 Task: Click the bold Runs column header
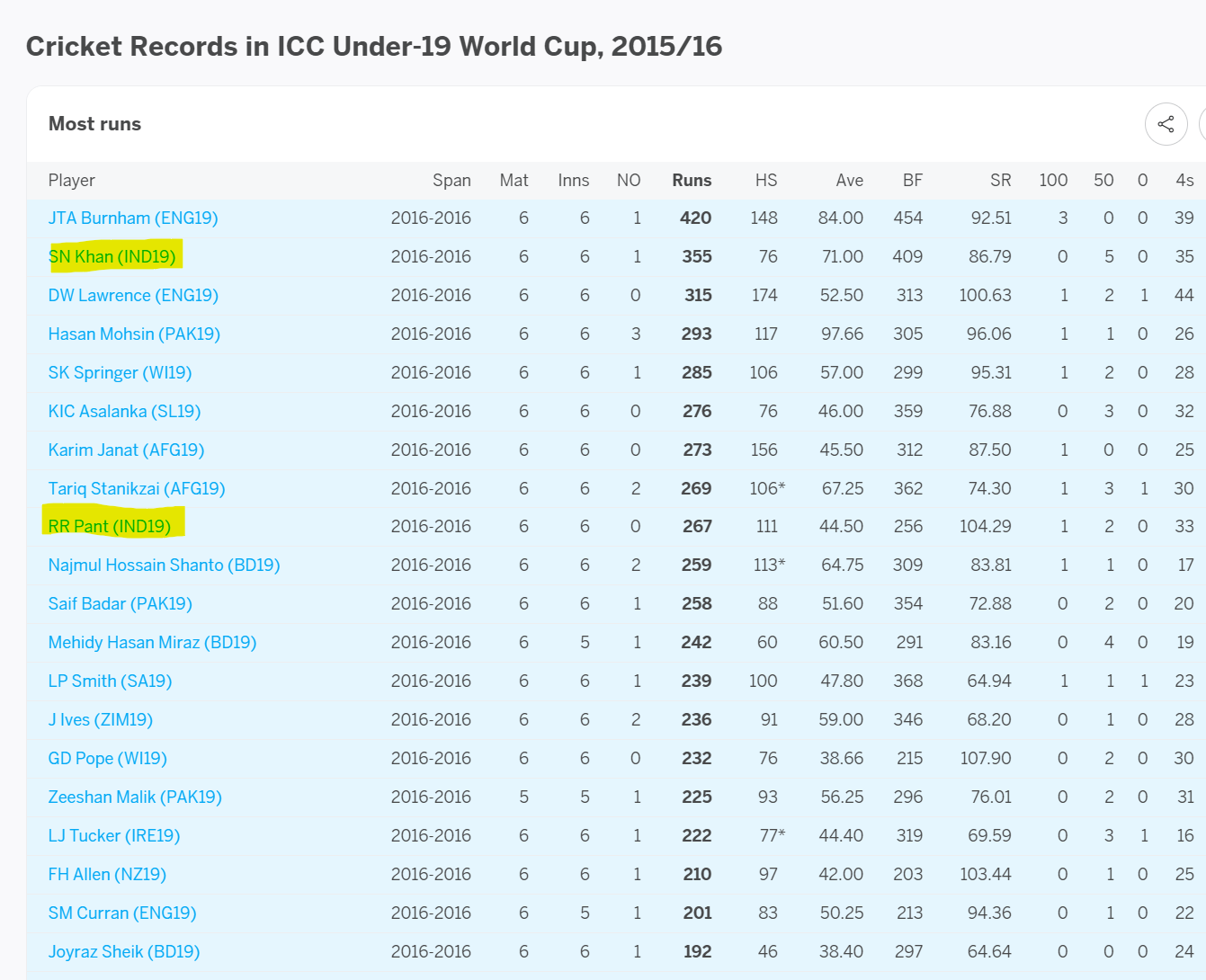692,180
